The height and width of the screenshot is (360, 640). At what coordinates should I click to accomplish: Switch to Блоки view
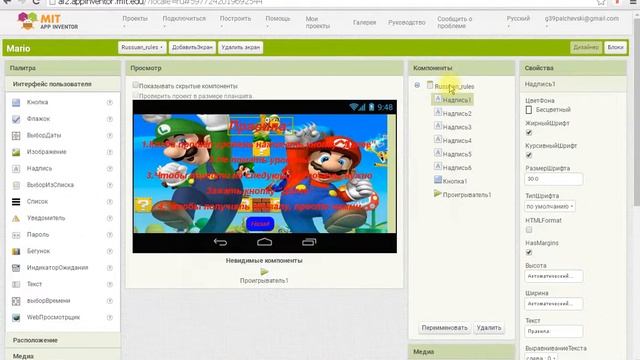click(615, 48)
